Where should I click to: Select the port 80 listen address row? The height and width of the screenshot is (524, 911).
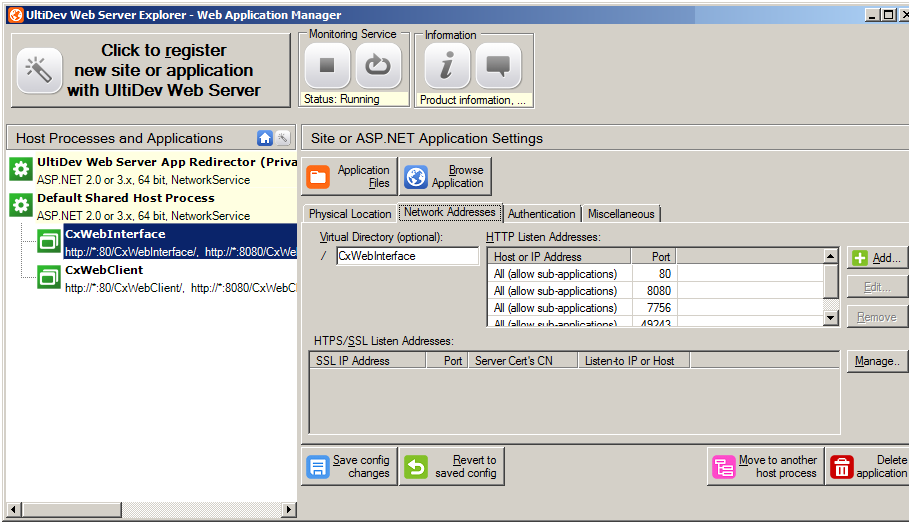click(x=656, y=274)
